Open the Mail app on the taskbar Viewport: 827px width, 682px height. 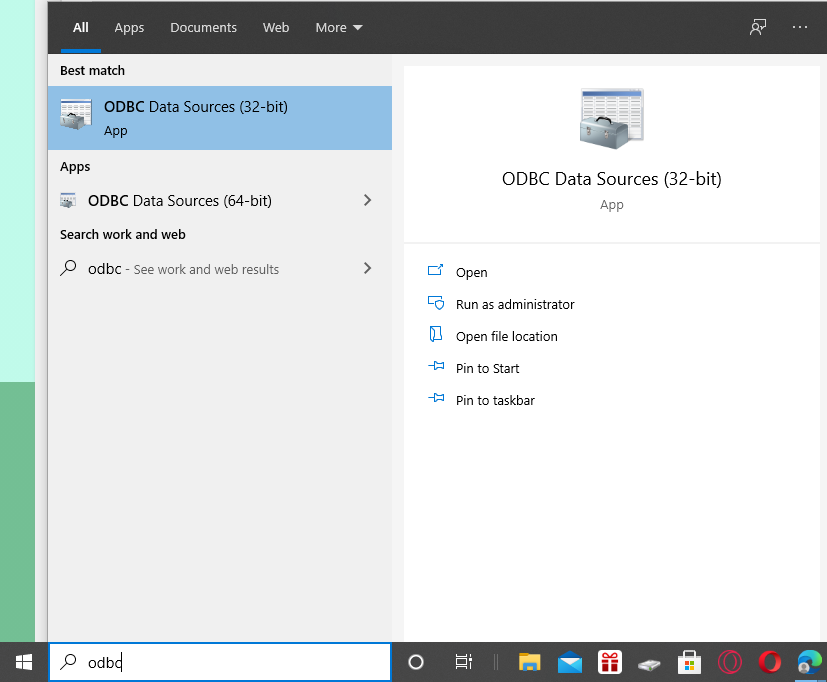click(570, 662)
